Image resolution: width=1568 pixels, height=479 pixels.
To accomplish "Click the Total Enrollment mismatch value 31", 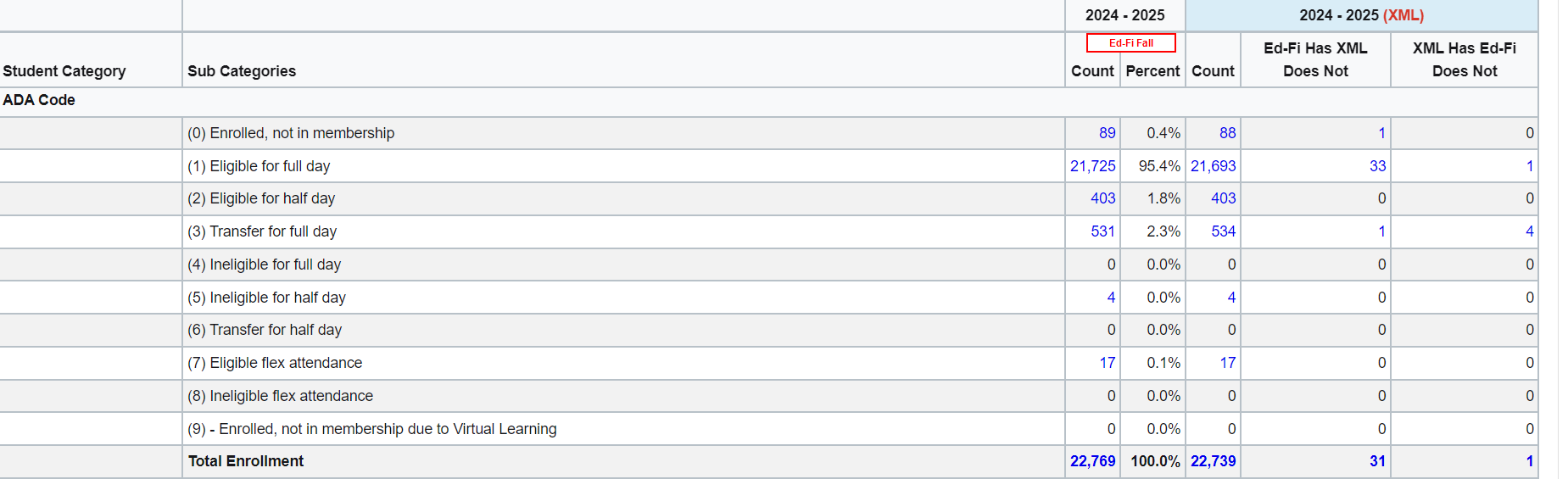I will (x=1377, y=461).
